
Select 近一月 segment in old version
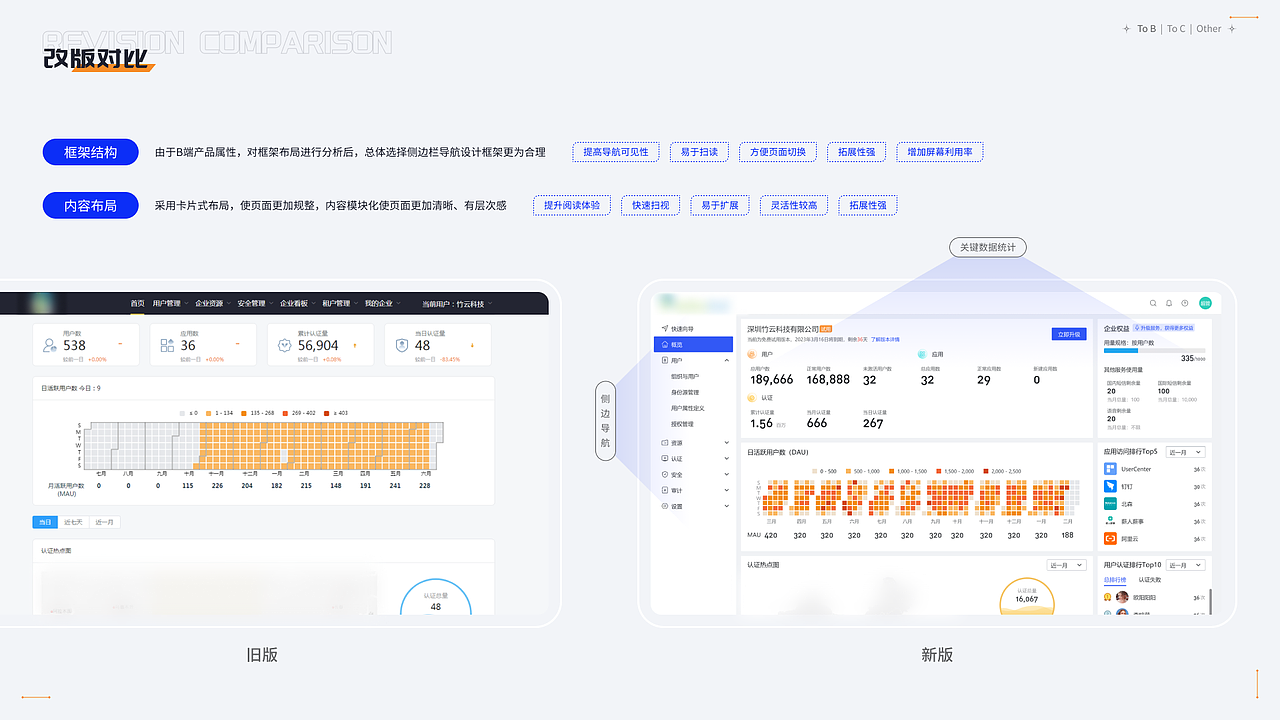[x=104, y=522]
